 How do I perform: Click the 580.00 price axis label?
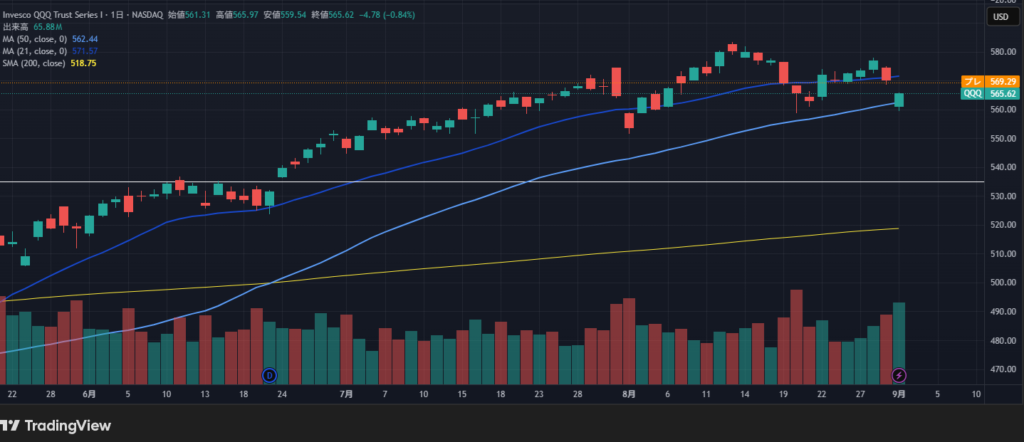coord(1003,52)
